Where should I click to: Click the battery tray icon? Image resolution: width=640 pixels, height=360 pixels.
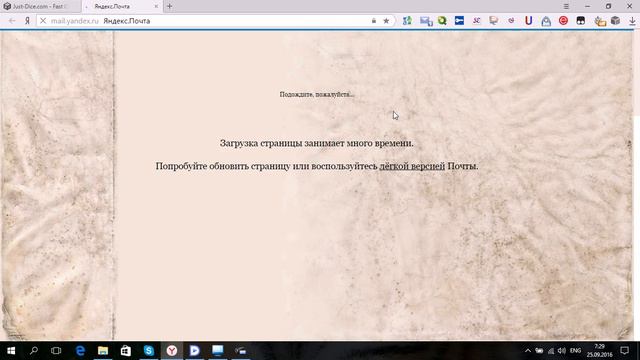tap(539, 351)
